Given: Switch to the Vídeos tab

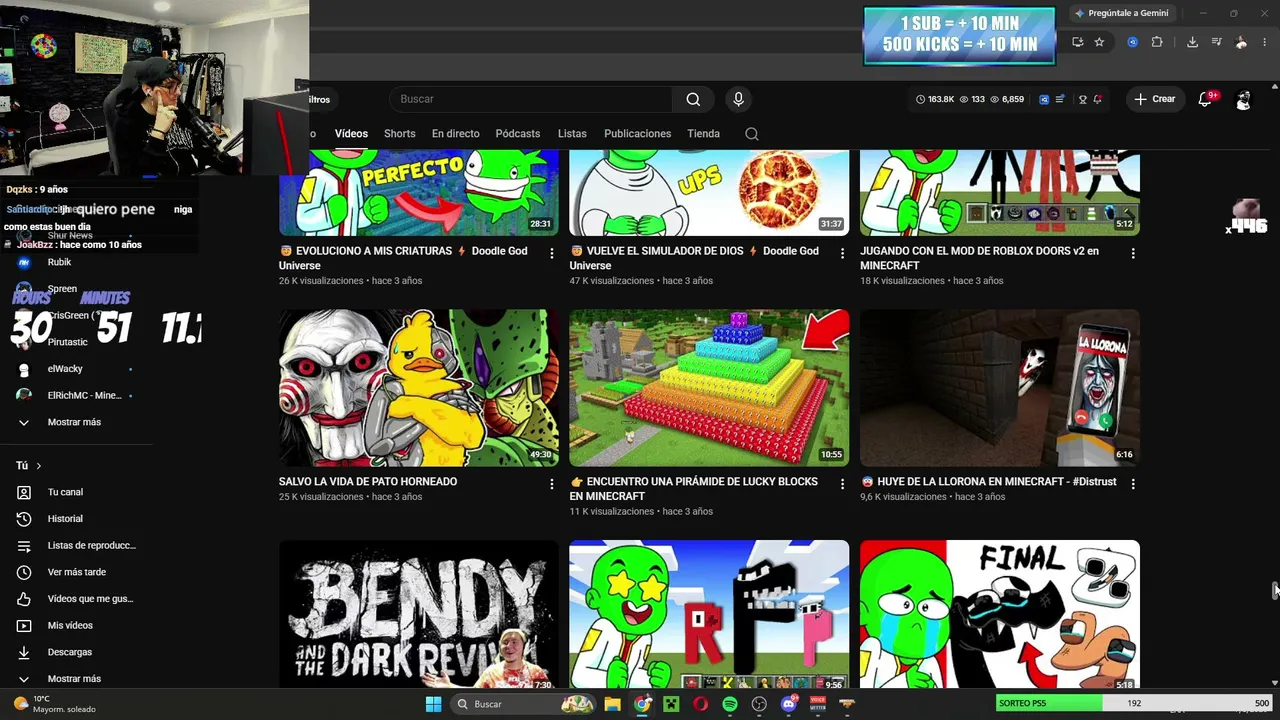Looking at the screenshot, I should 351,134.
